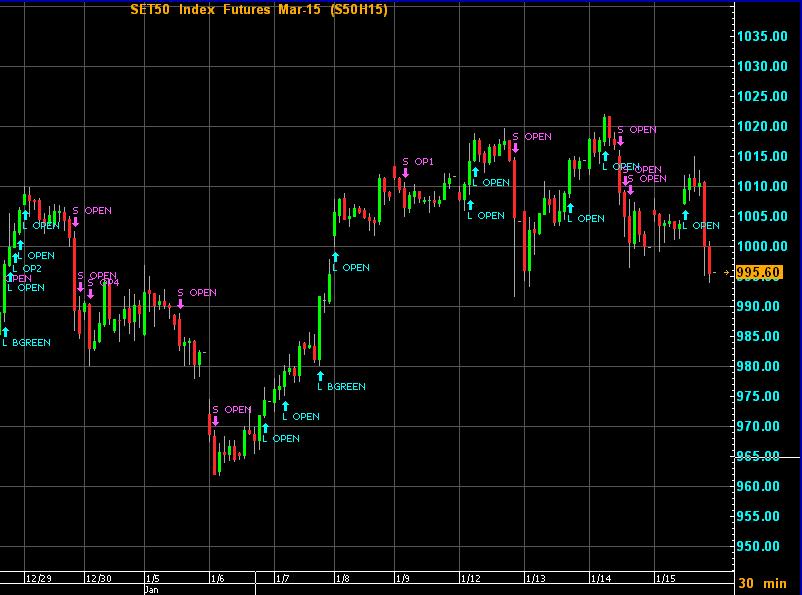The width and height of the screenshot is (802, 595).
Task: Click the 30 min timeframe label
Action: click(760, 582)
